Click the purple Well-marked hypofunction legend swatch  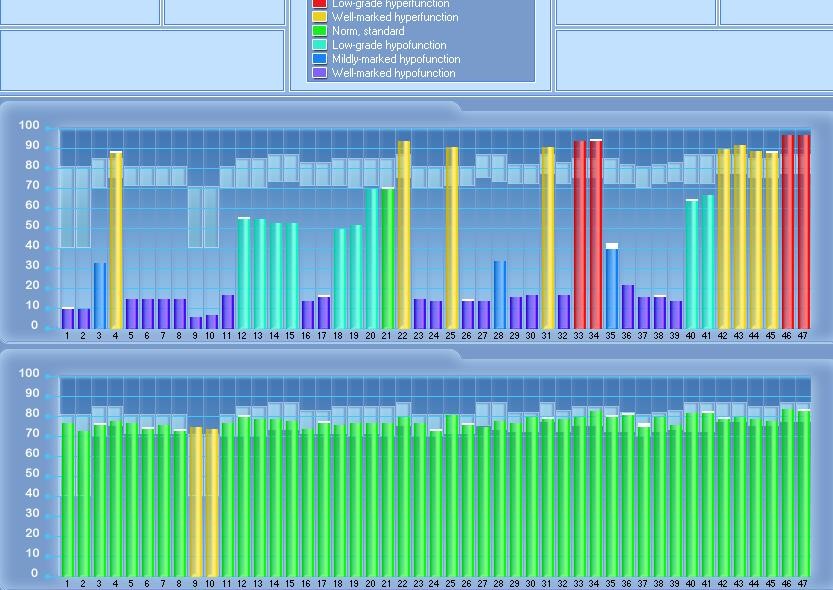pos(320,73)
